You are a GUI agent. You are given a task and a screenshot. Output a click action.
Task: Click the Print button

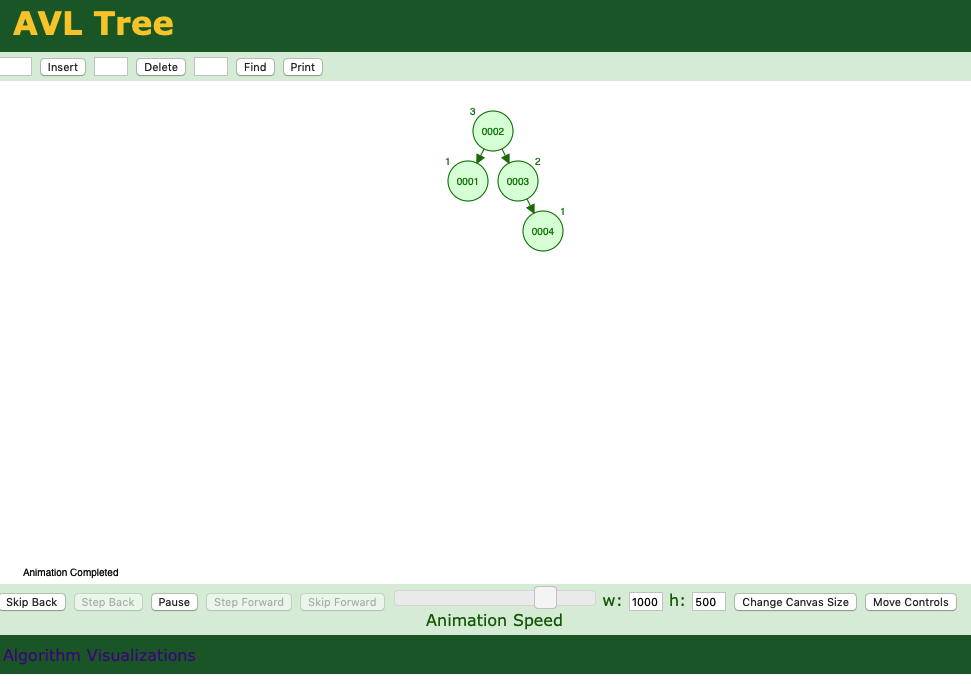coord(303,67)
